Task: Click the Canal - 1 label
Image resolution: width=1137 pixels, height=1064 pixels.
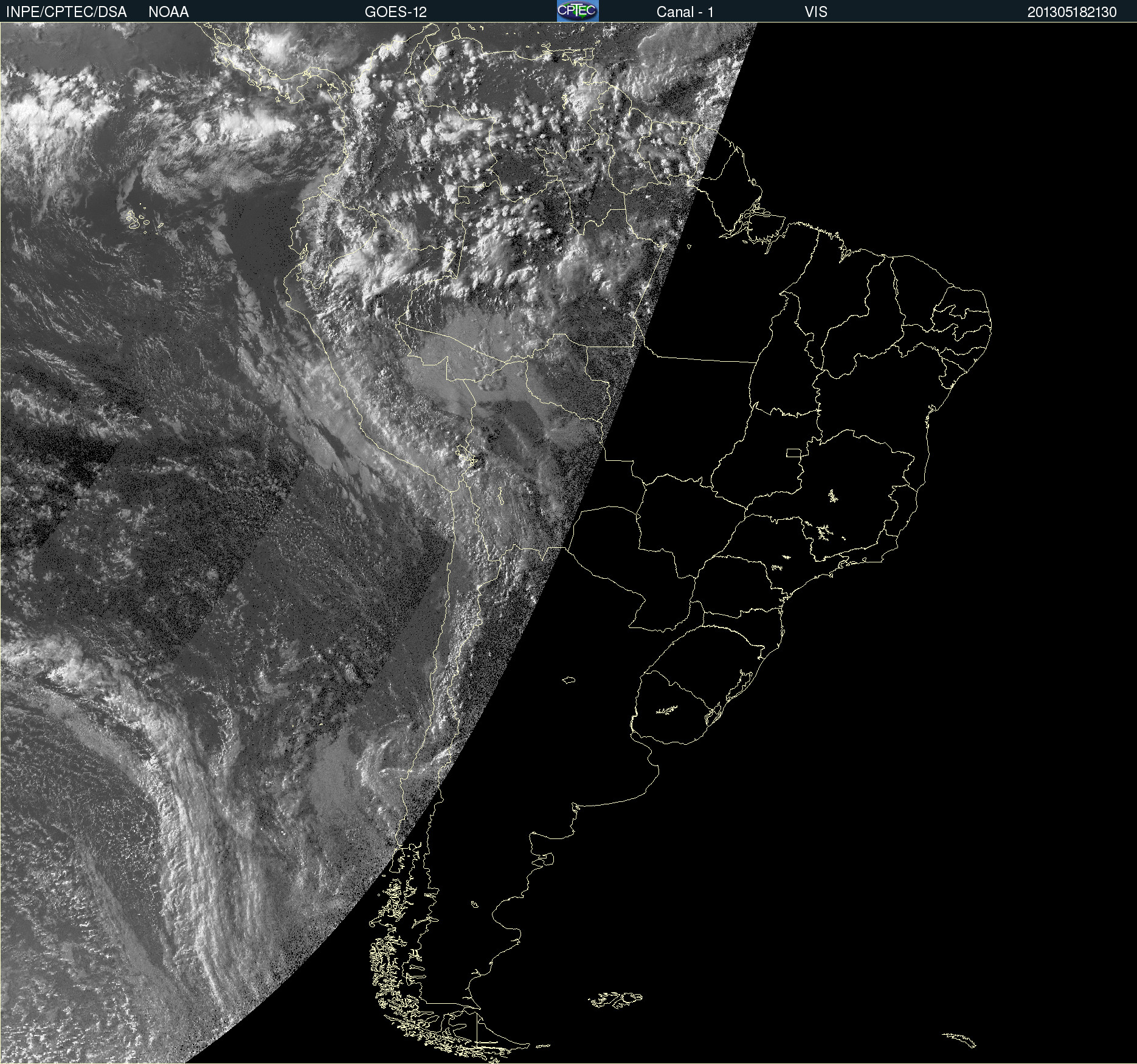Action: point(685,12)
